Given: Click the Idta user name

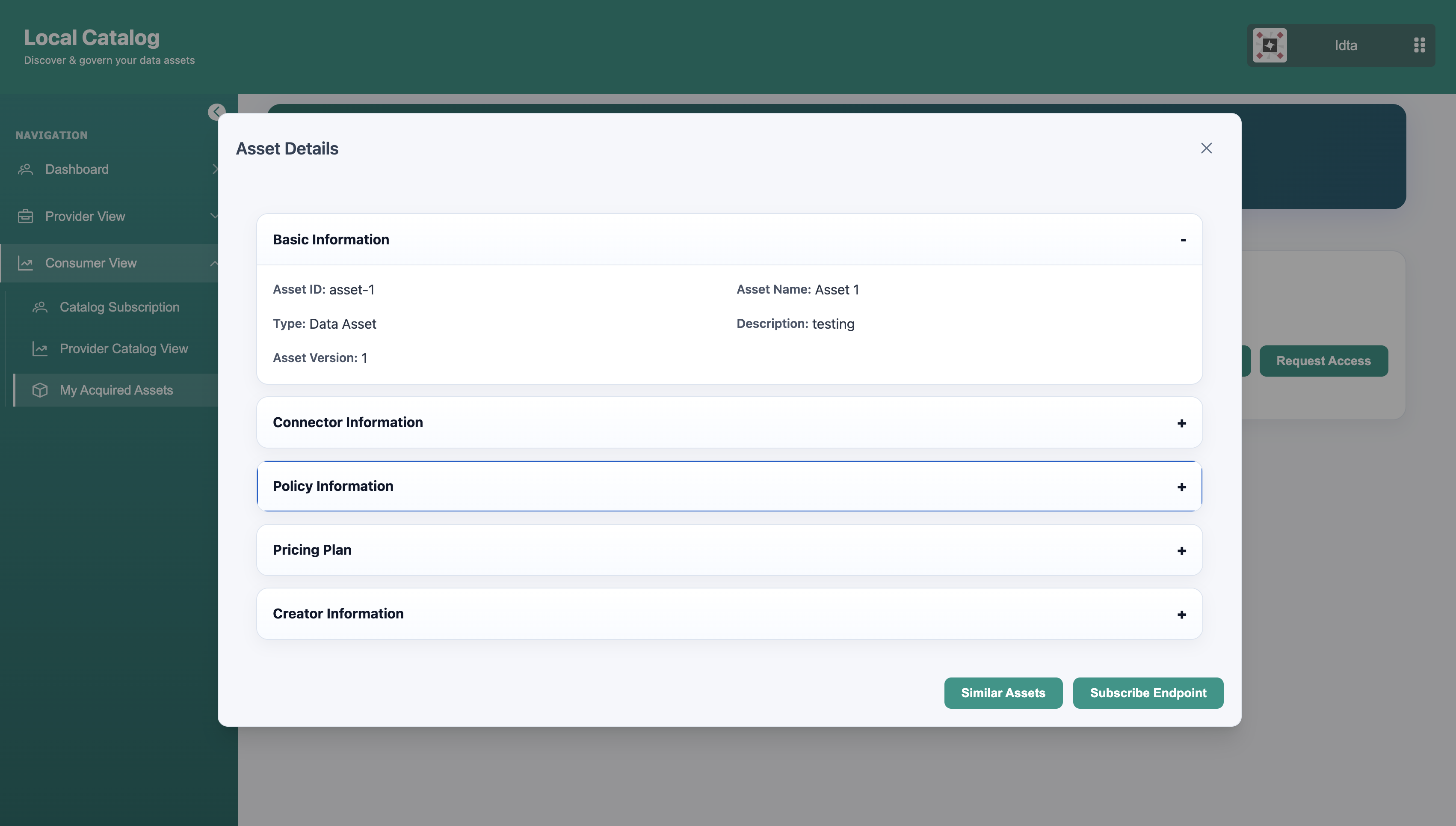Looking at the screenshot, I should click(x=1346, y=45).
